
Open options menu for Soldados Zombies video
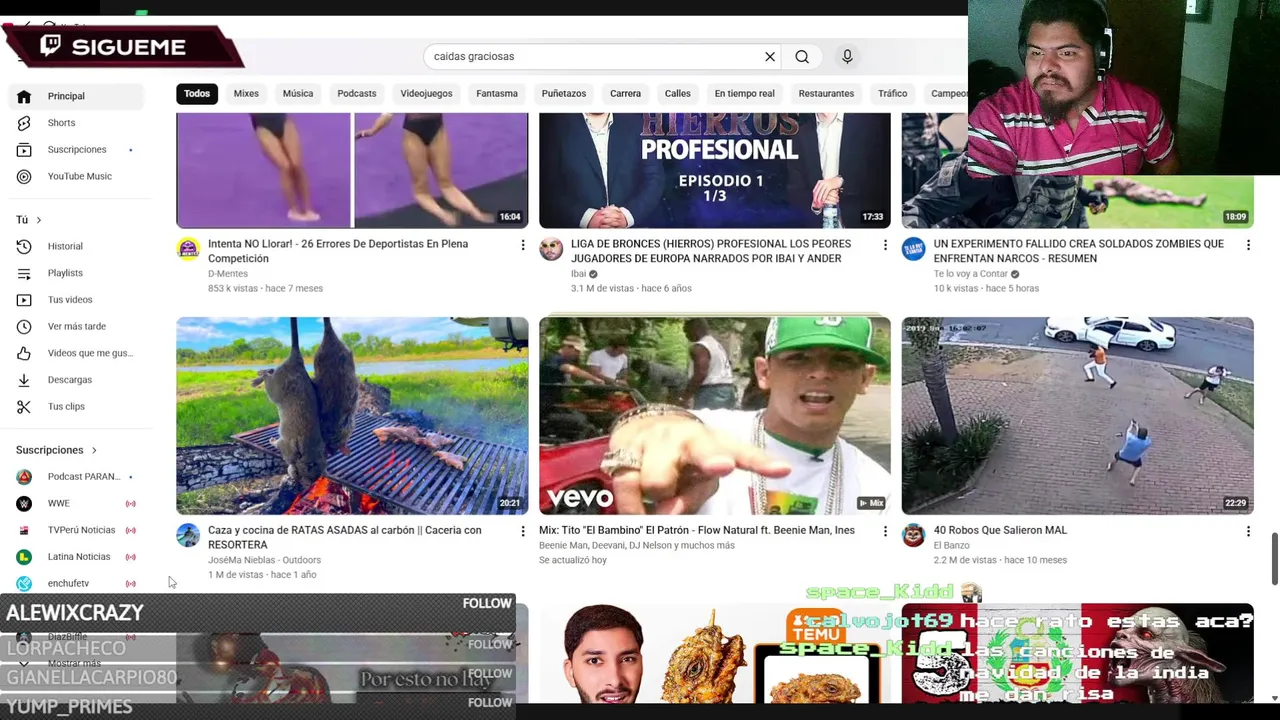[x=1248, y=245]
